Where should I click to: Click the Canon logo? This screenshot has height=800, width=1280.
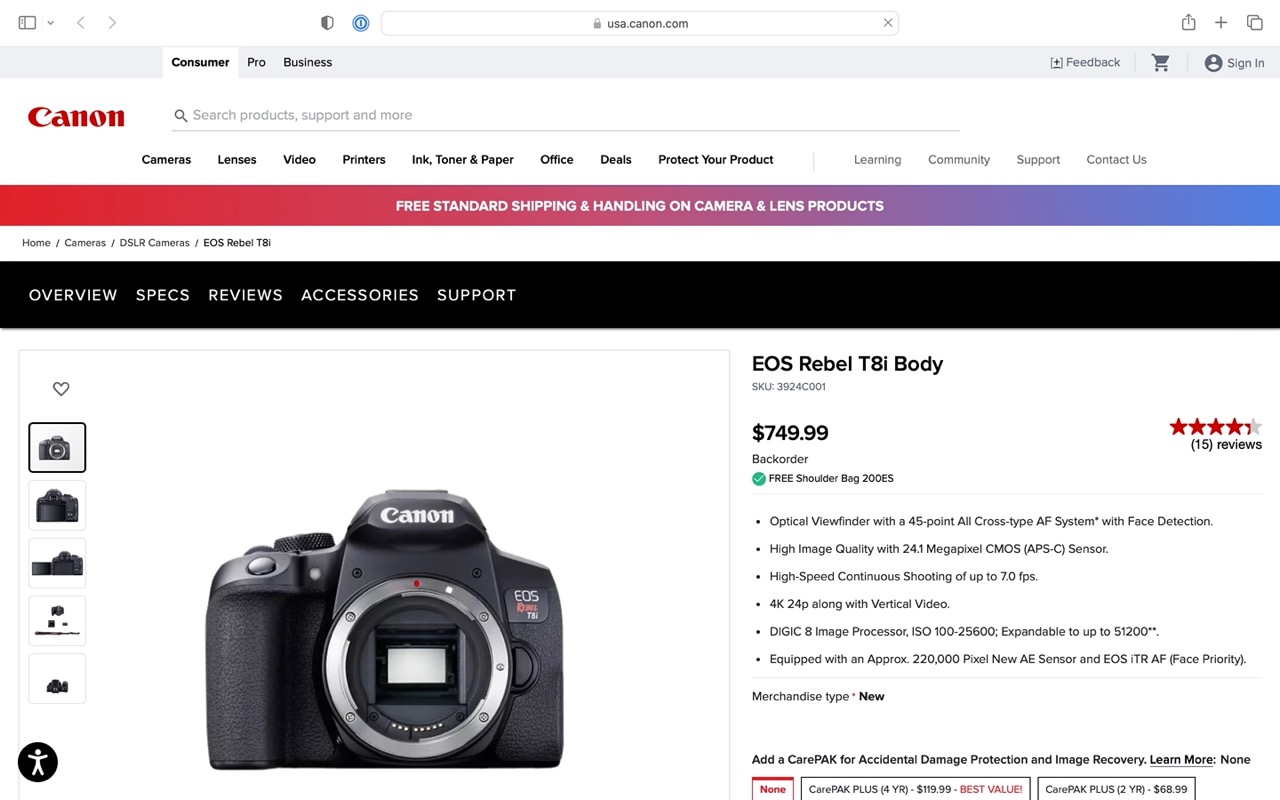click(76, 117)
